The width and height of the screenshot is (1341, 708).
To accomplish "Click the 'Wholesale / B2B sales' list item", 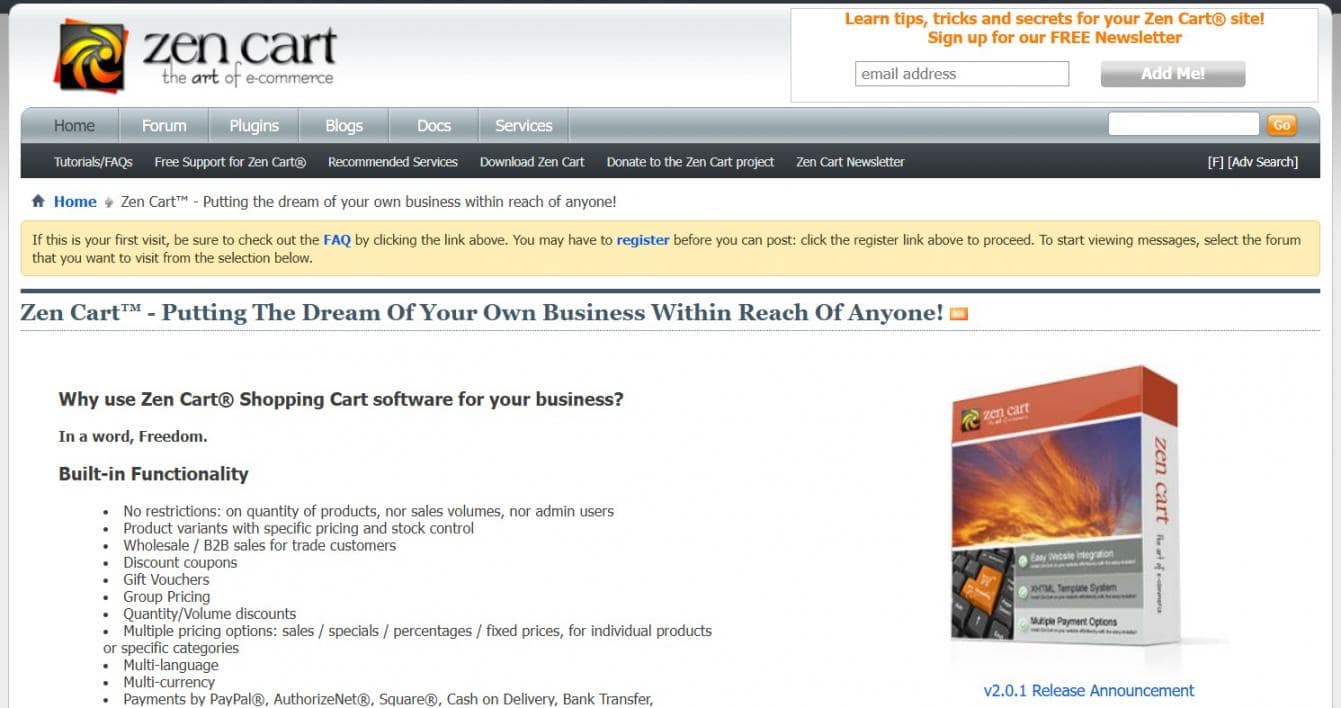I will (x=260, y=546).
